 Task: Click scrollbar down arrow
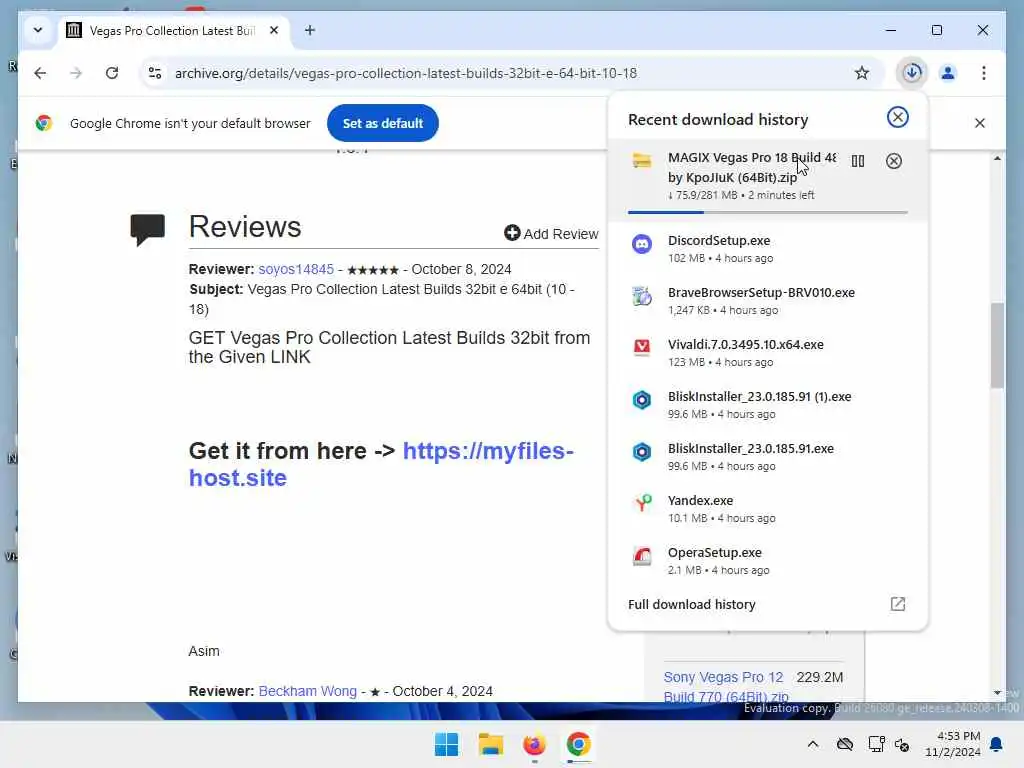997,692
